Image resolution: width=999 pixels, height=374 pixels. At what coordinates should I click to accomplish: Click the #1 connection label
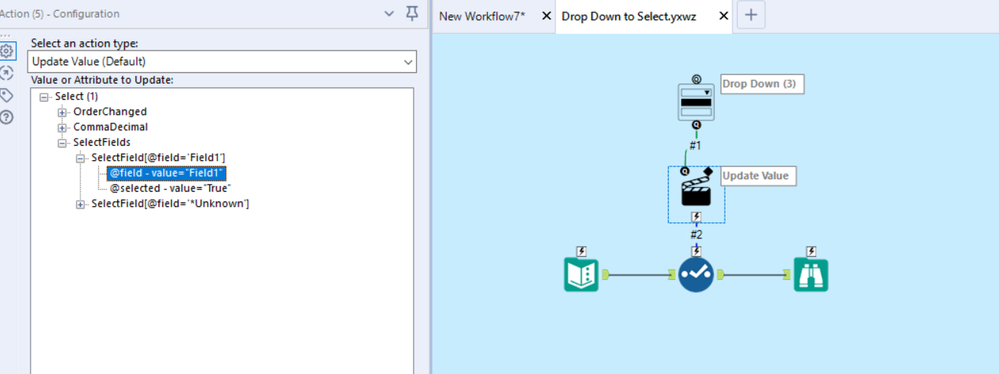[x=696, y=145]
